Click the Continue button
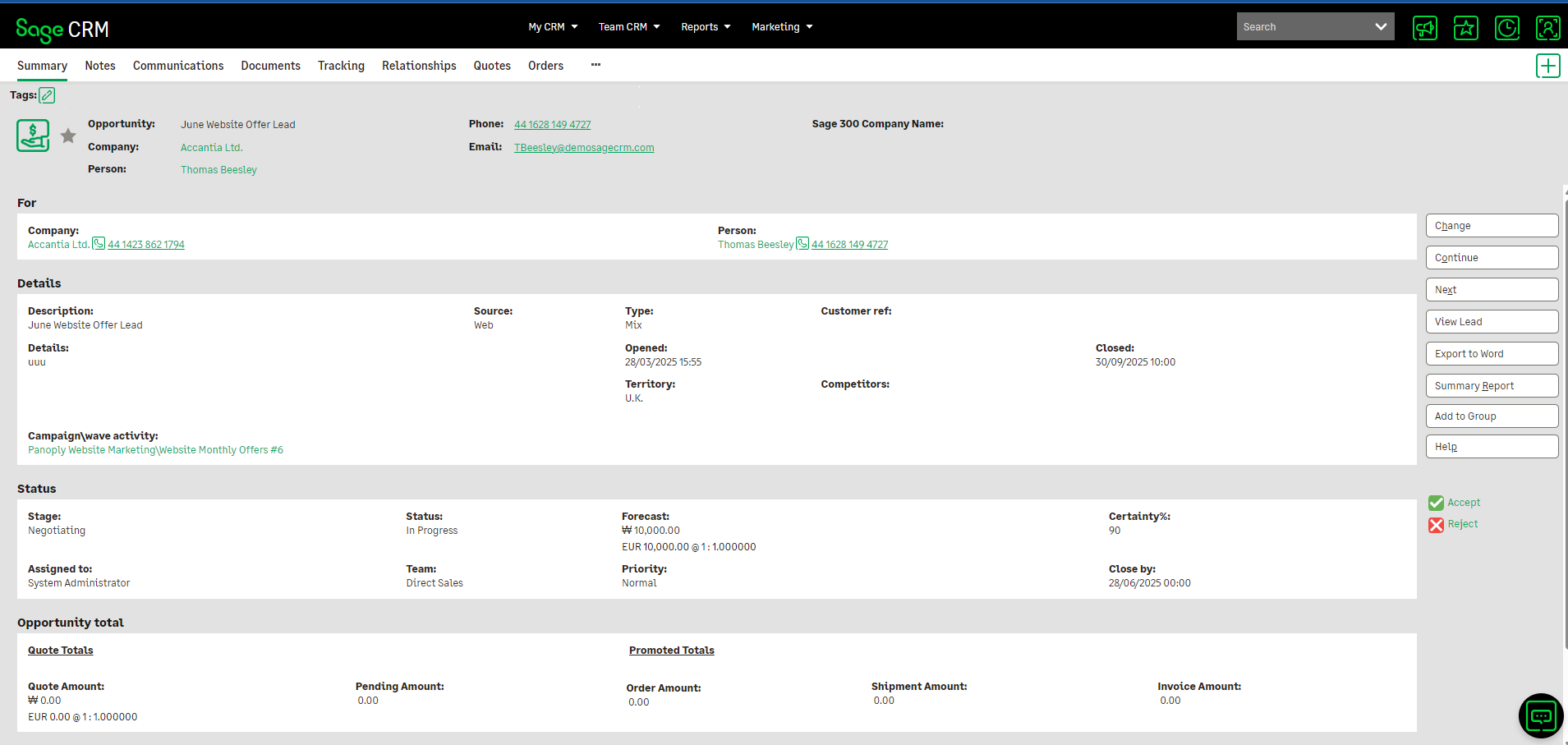 point(1492,258)
